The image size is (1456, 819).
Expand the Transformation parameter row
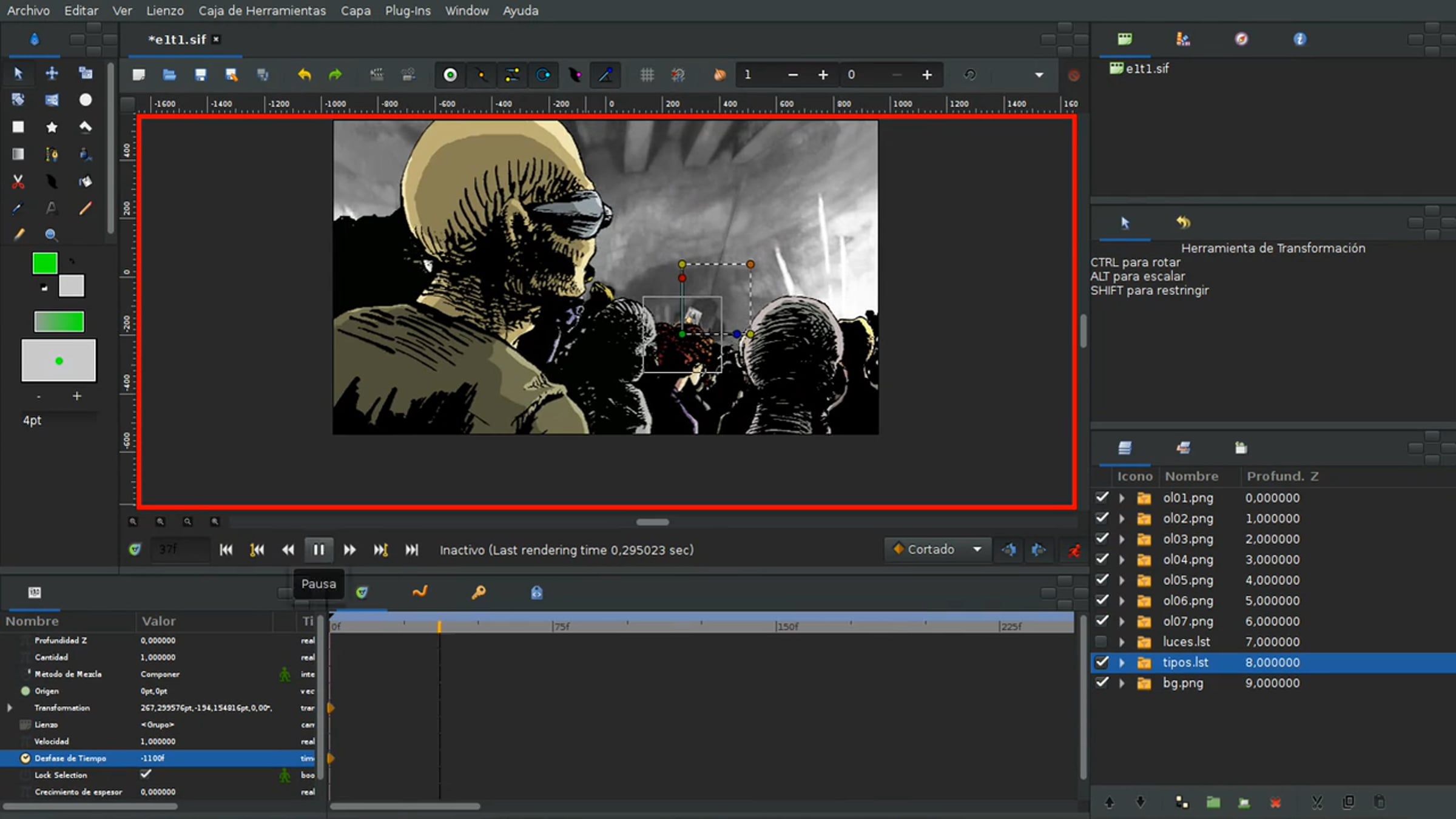pos(10,707)
